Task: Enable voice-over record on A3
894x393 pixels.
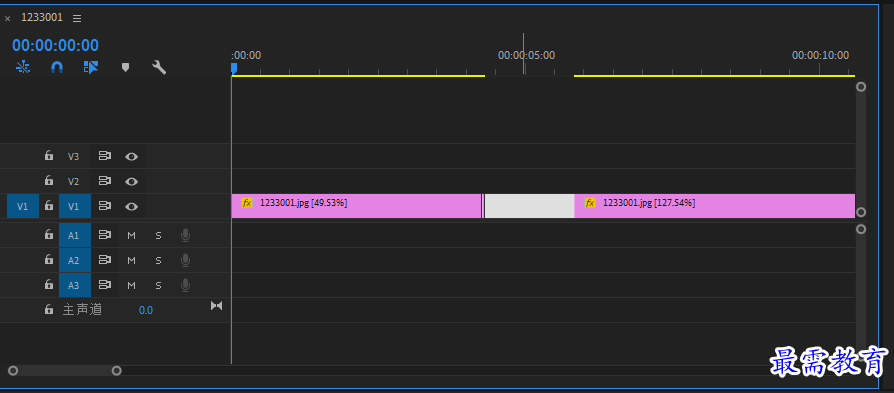Action: click(x=185, y=285)
